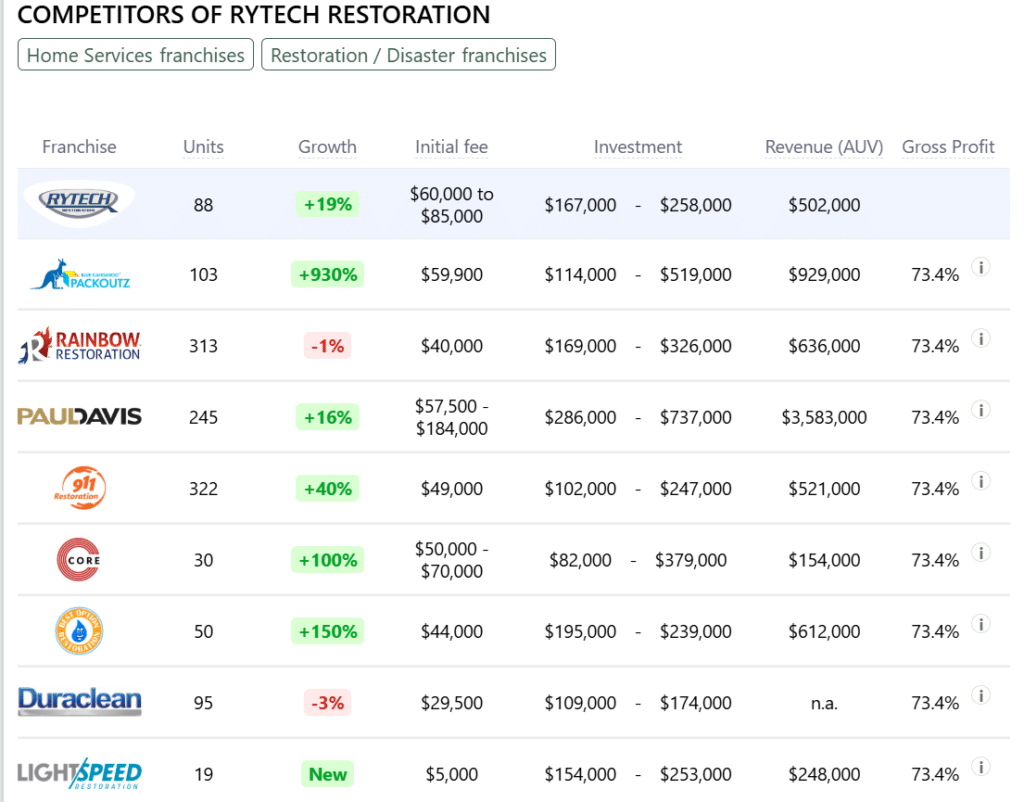Select the $248,000 revenue value
This screenshot has height=802, width=1024.
pos(824,774)
